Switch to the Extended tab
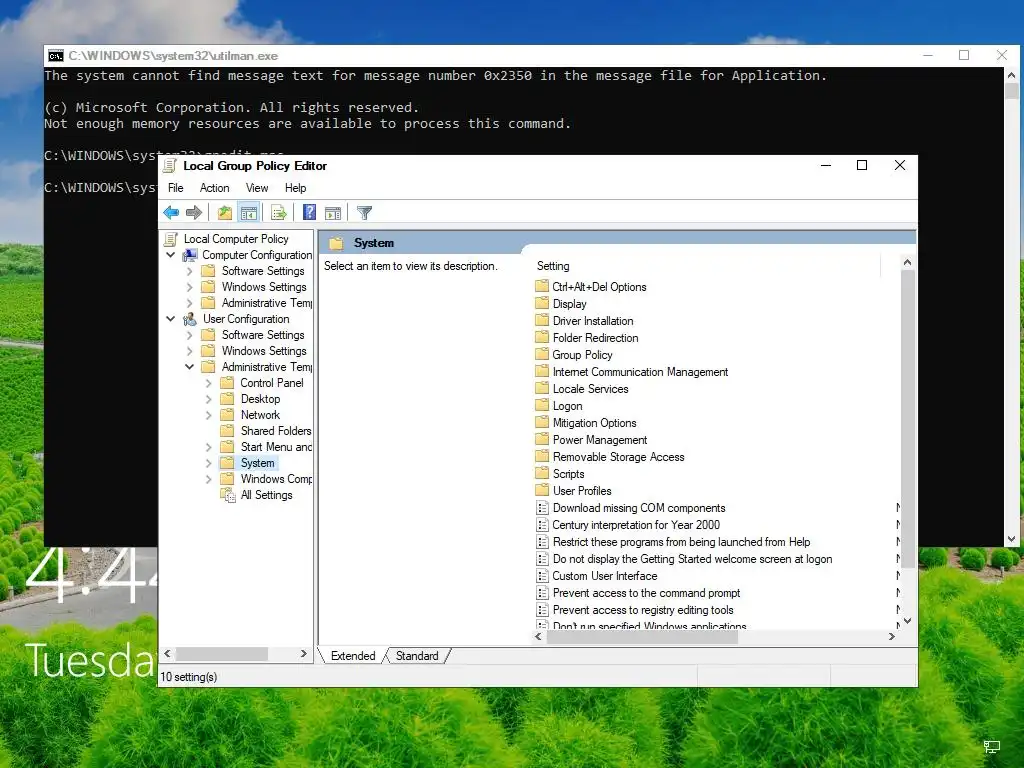The image size is (1024, 768). pyautogui.click(x=353, y=656)
